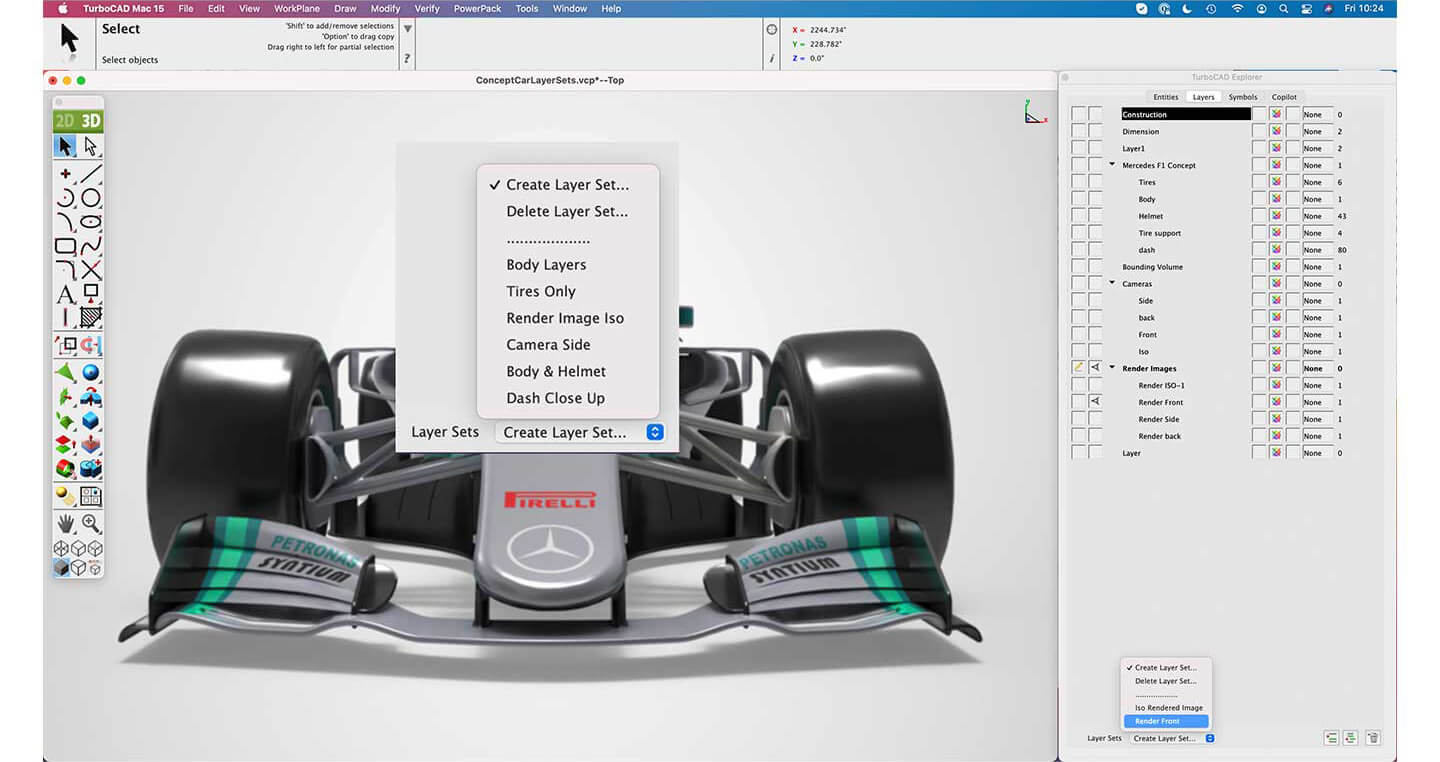Click the trash icon to delete layer

click(1373, 738)
